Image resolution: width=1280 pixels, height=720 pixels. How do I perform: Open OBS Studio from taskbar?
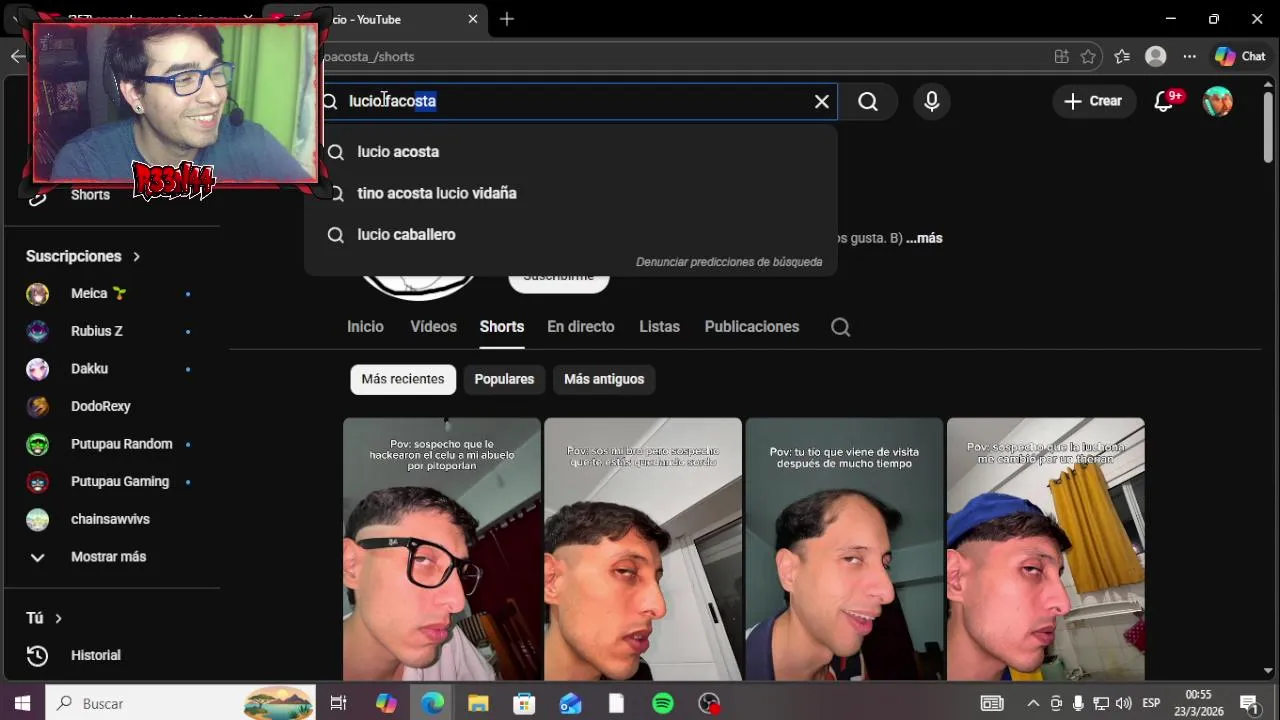click(x=709, y=704)
